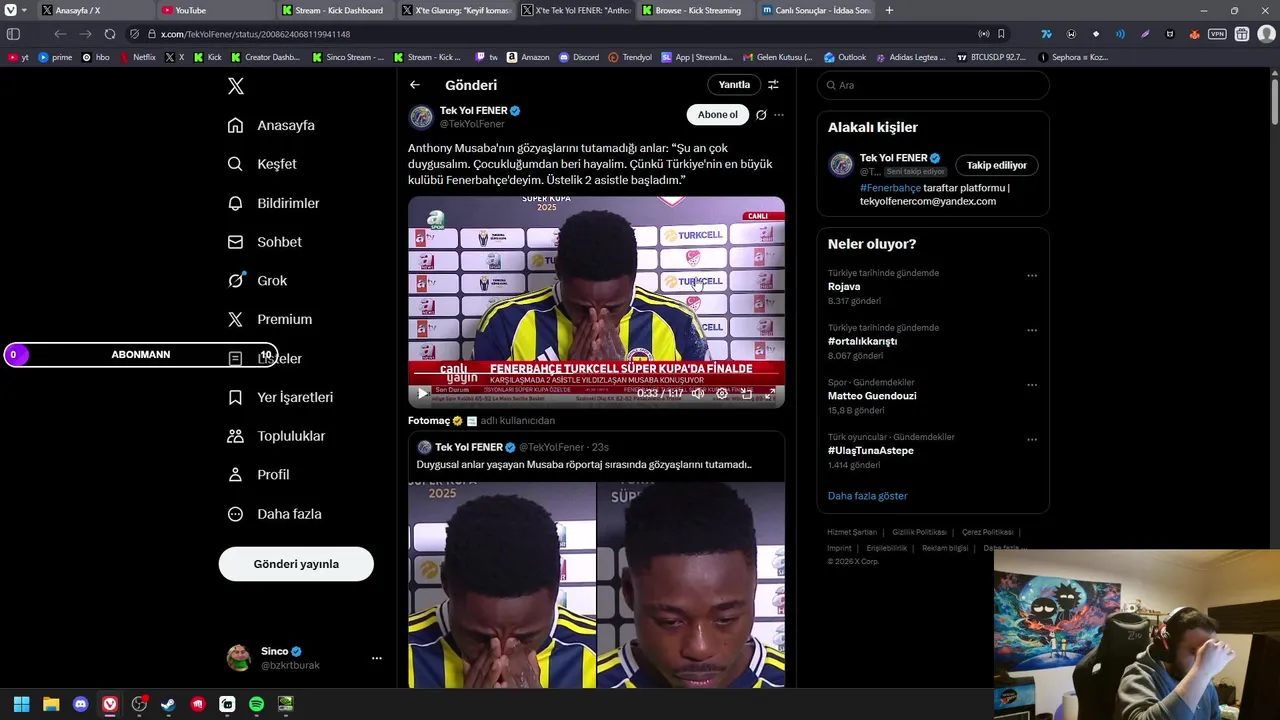Open Rojava trending topic
This screenshot has width=1280, height=720.
[x=844, y=287]
